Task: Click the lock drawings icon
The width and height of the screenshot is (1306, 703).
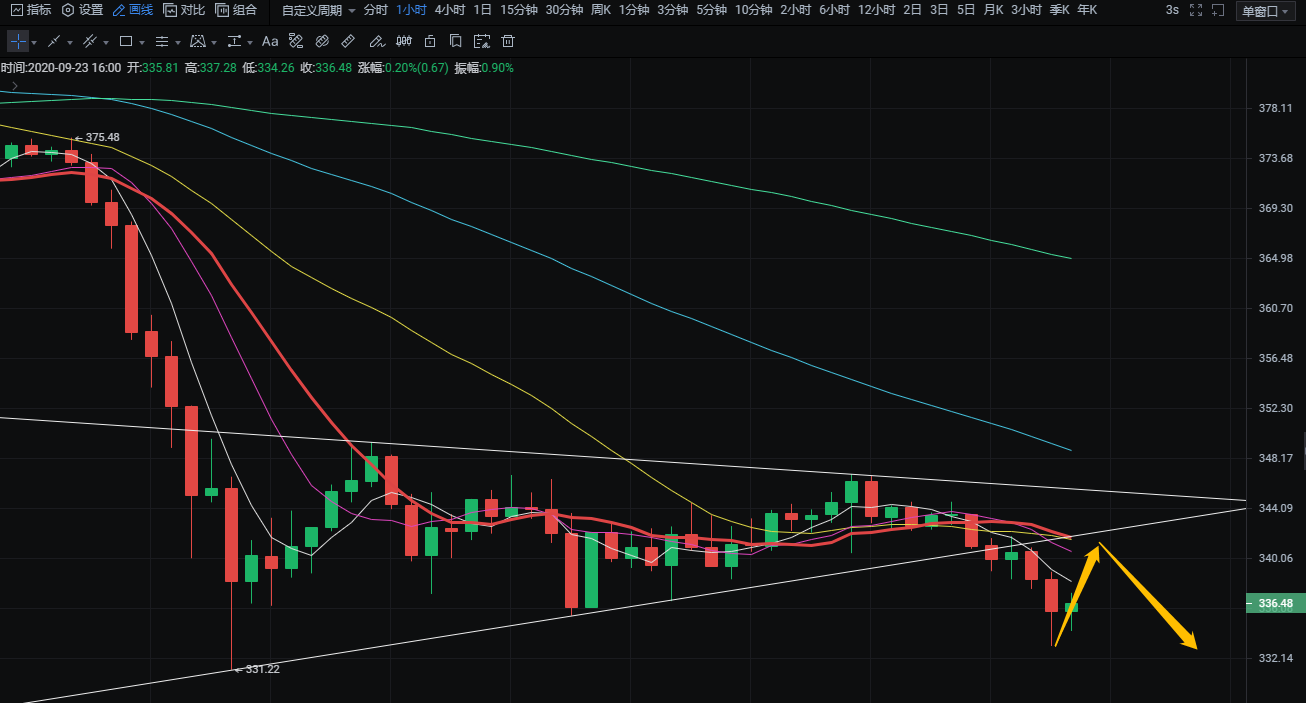Action: (430, 42)
